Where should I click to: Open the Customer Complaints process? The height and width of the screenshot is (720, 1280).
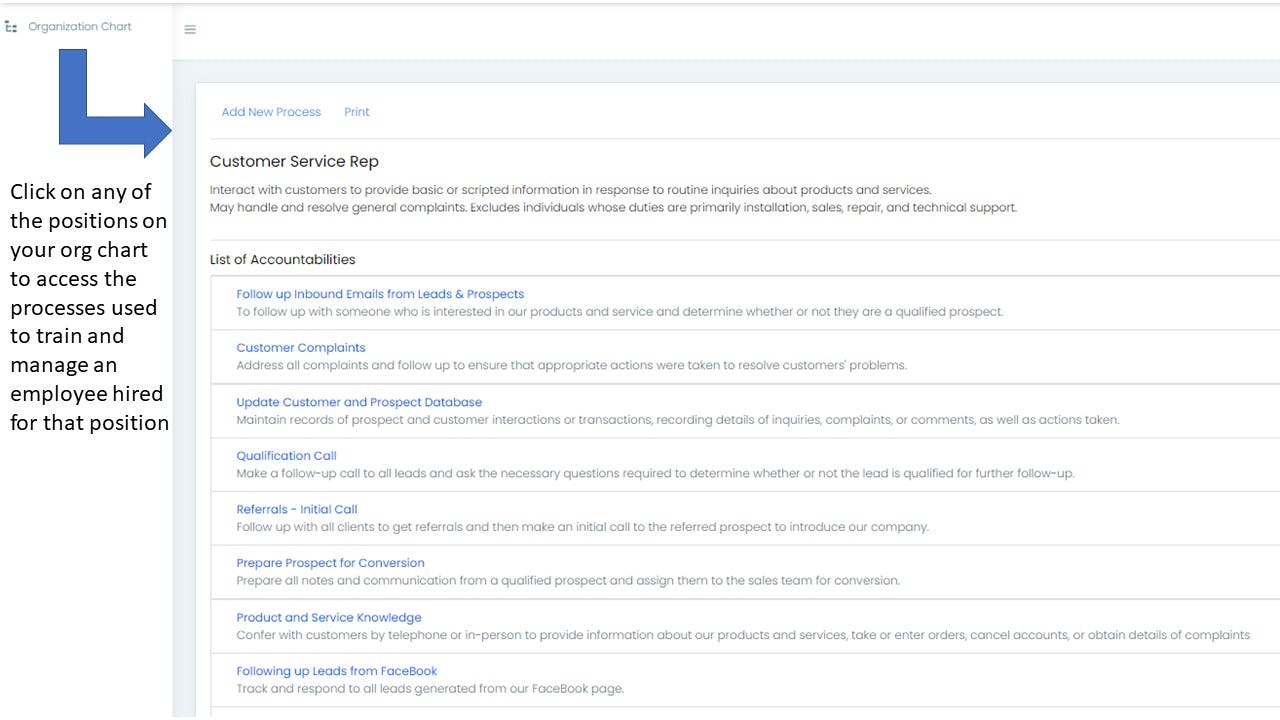[301, 348]
